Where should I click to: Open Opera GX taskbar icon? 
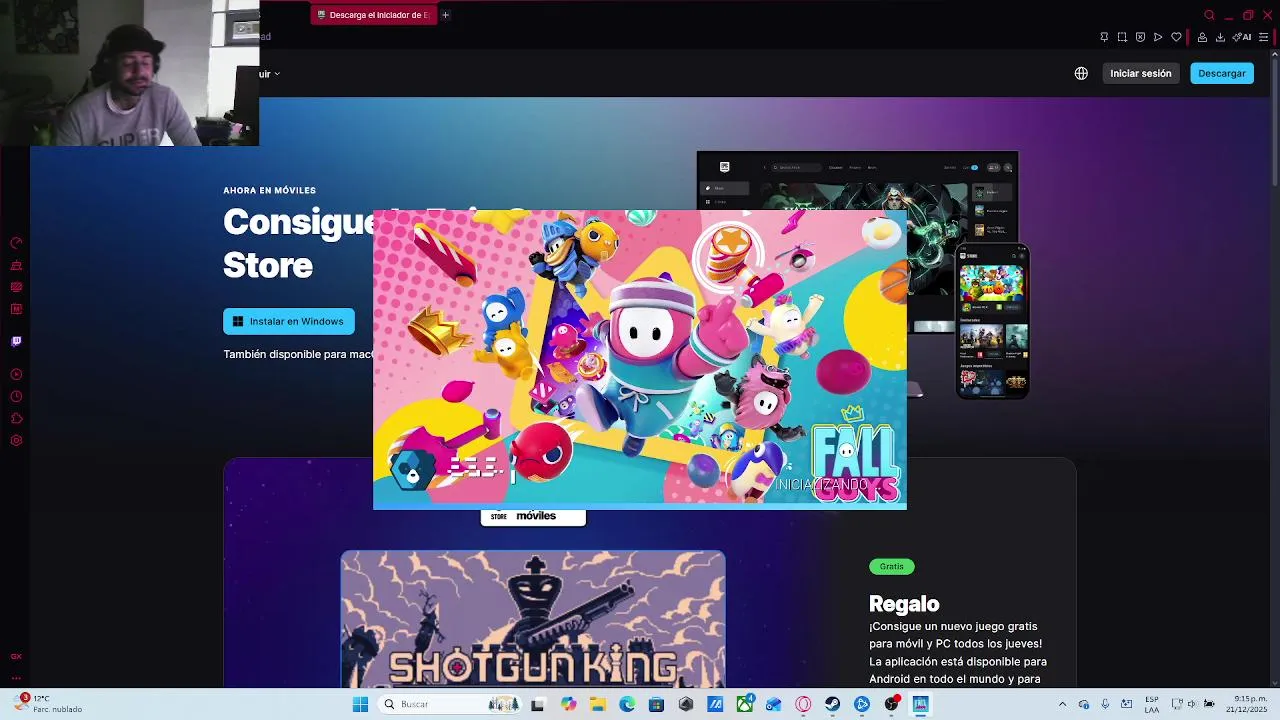coord(803,704)
